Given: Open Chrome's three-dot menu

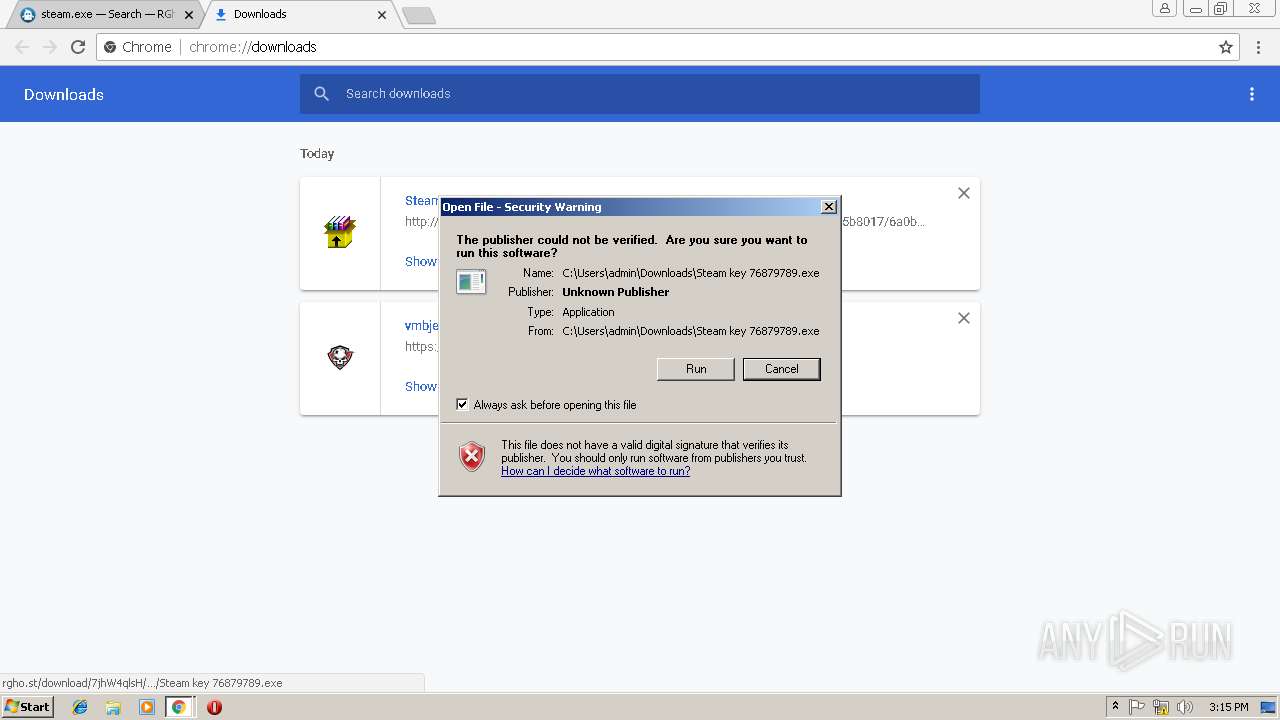Looking at the screenshot, I should pos(1260,47).
